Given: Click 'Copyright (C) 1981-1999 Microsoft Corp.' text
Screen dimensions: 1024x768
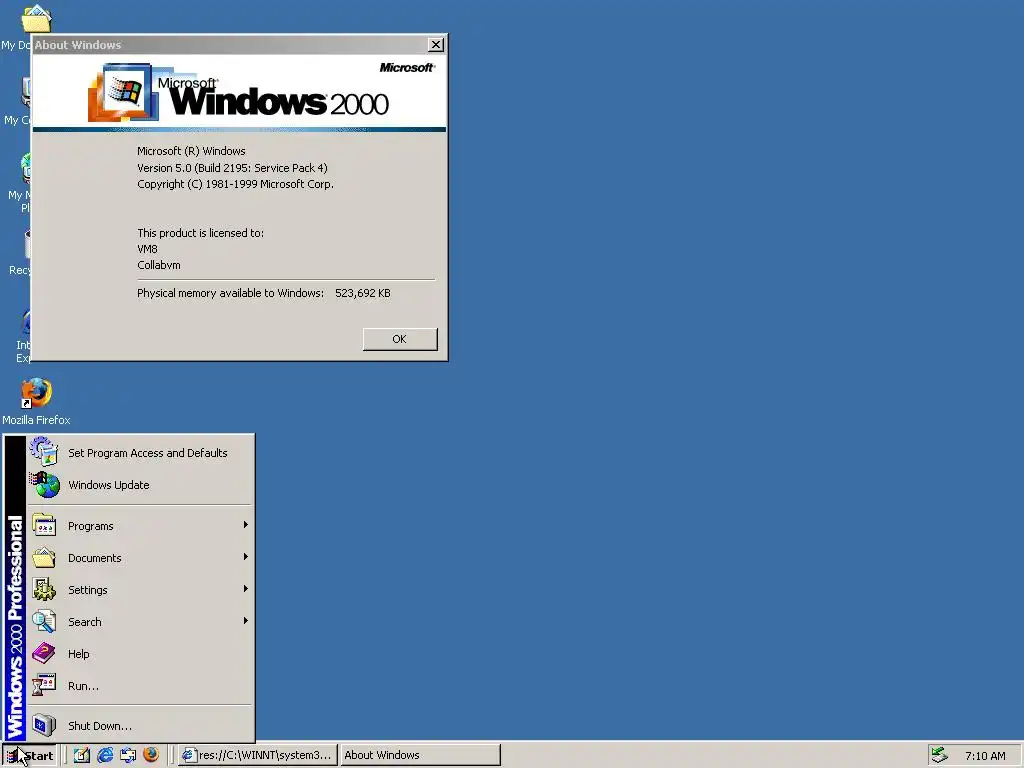Looking at the screenshot, I should click(x=235, y=184).
